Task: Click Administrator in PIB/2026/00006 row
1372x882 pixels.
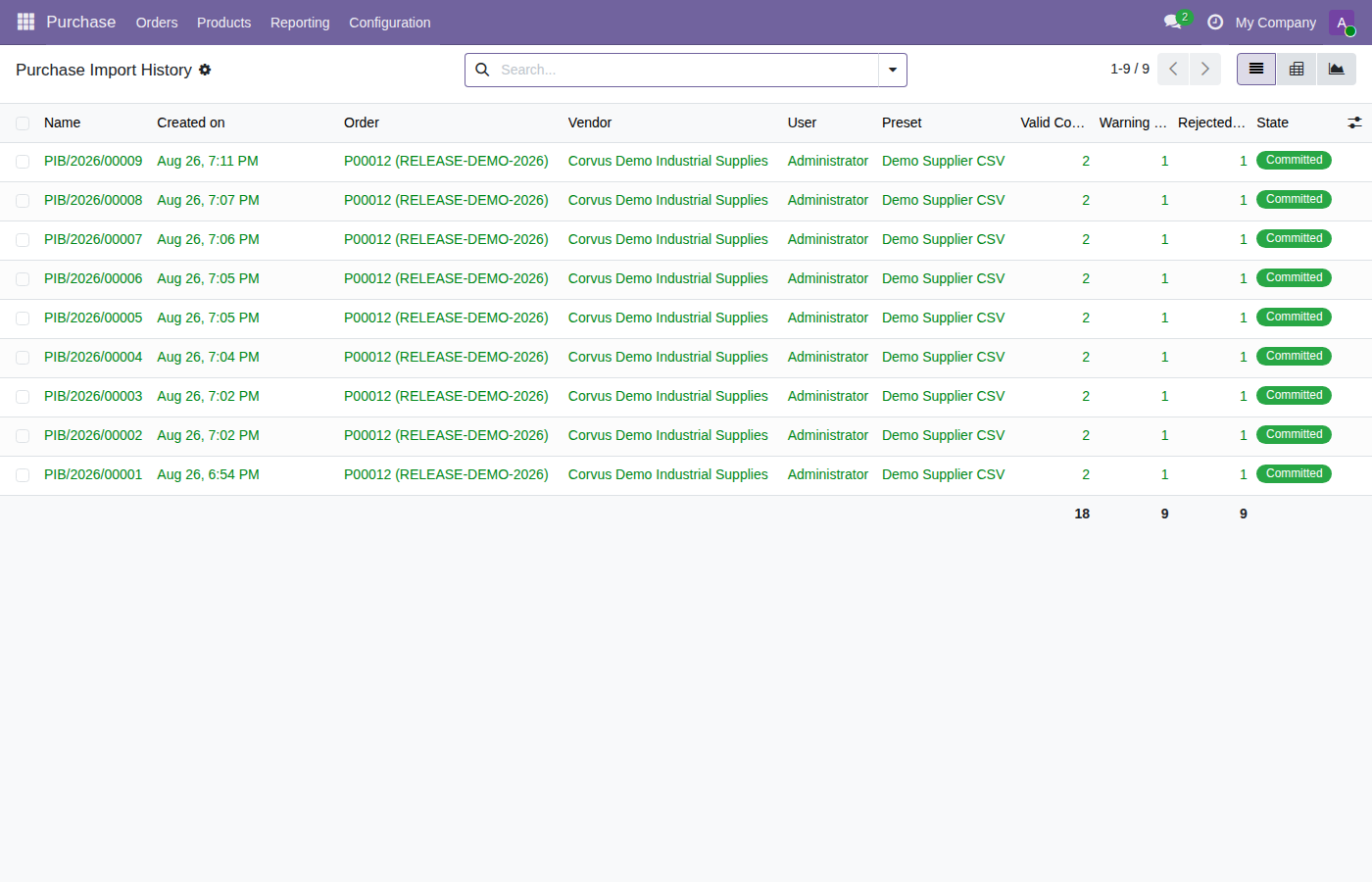Action: 827,278
